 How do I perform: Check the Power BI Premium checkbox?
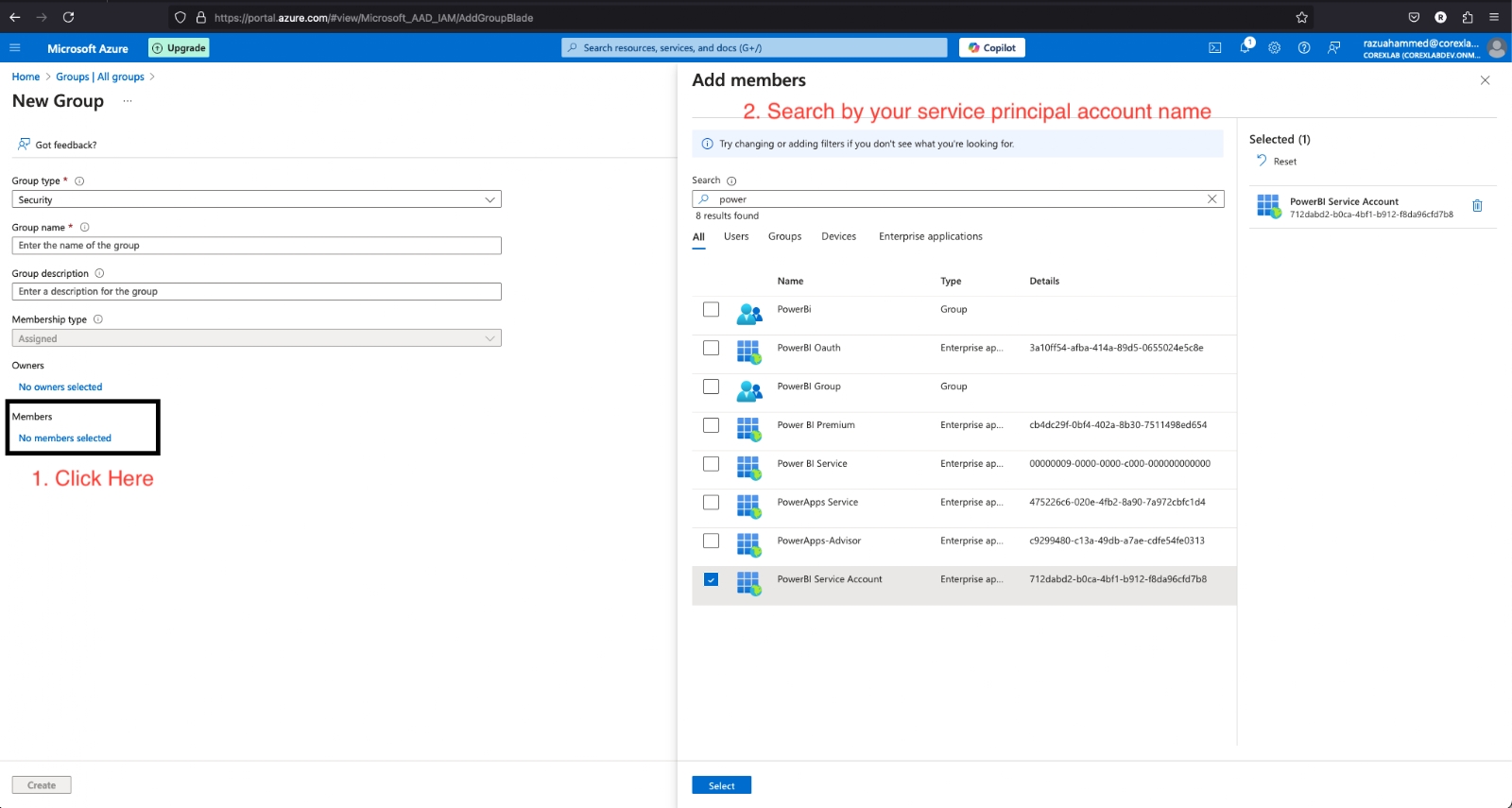712,425
